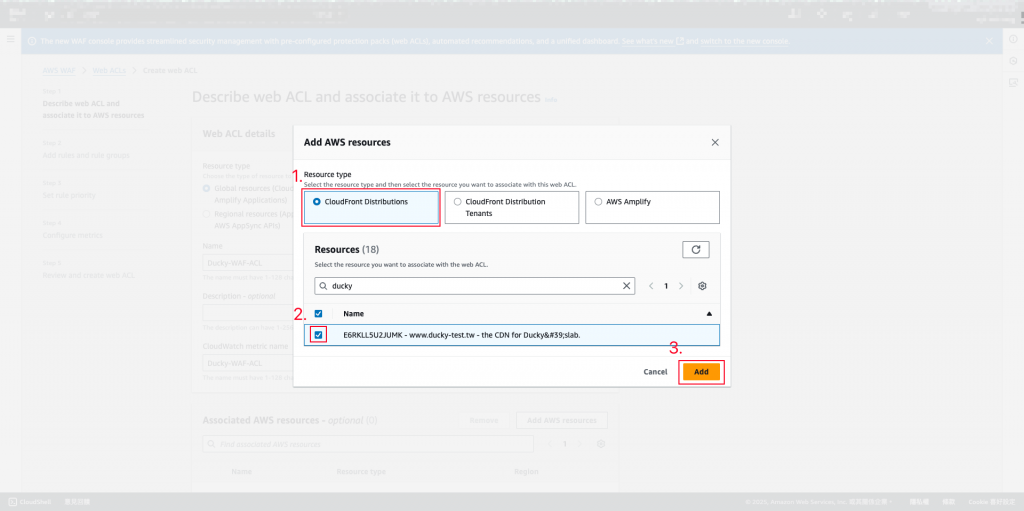Close the Add AWS resources dialog
The width and height of the screenshot is (1024, 511).
tap(715, 142)
